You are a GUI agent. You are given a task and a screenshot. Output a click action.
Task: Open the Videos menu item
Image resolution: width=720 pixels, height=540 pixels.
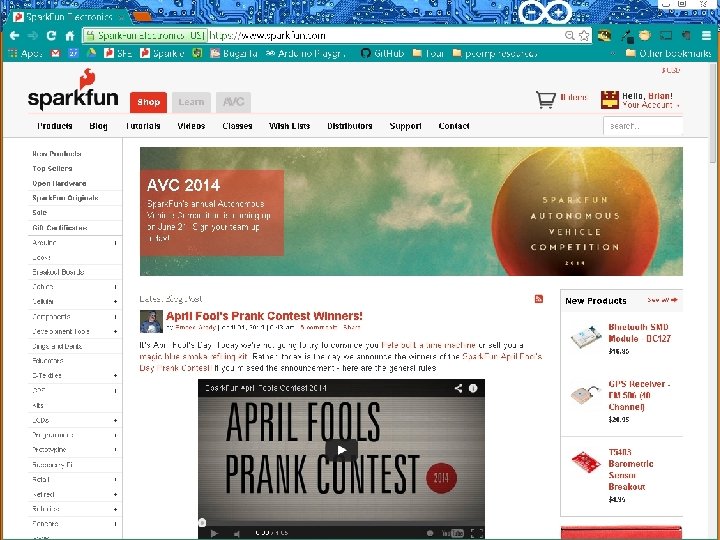point(191,126)
